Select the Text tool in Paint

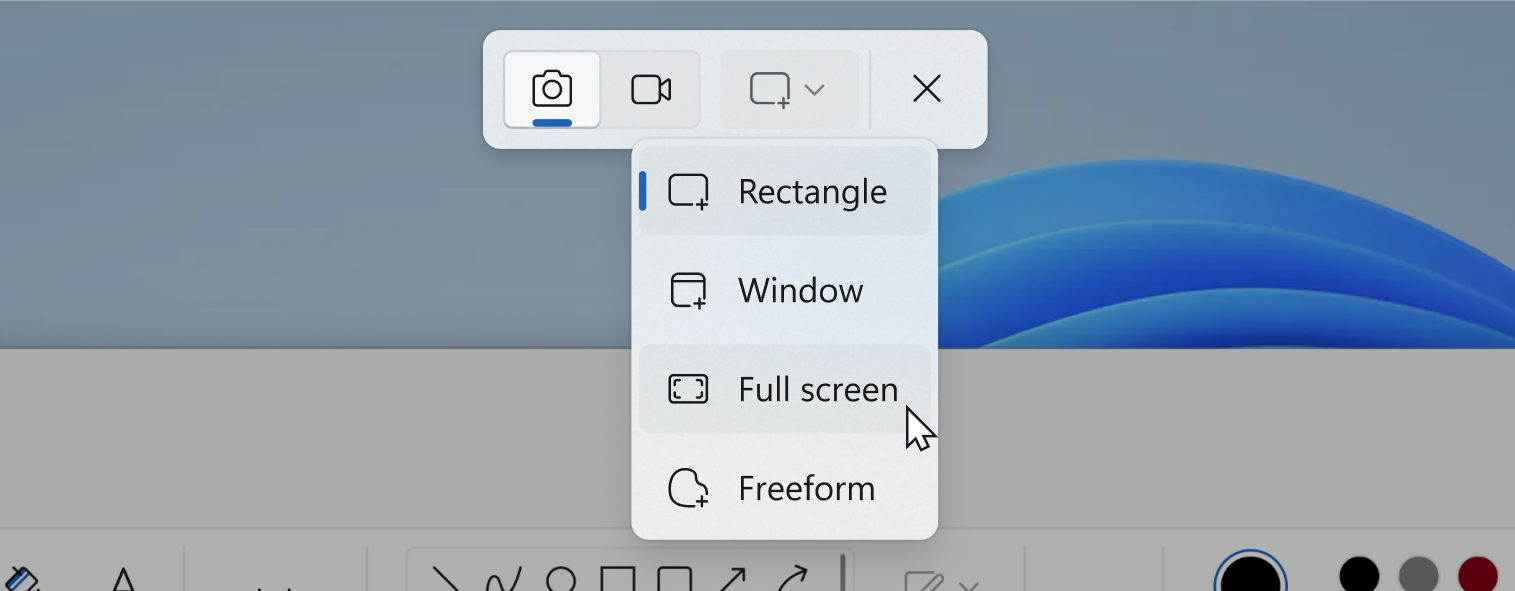tap(123, 580)
